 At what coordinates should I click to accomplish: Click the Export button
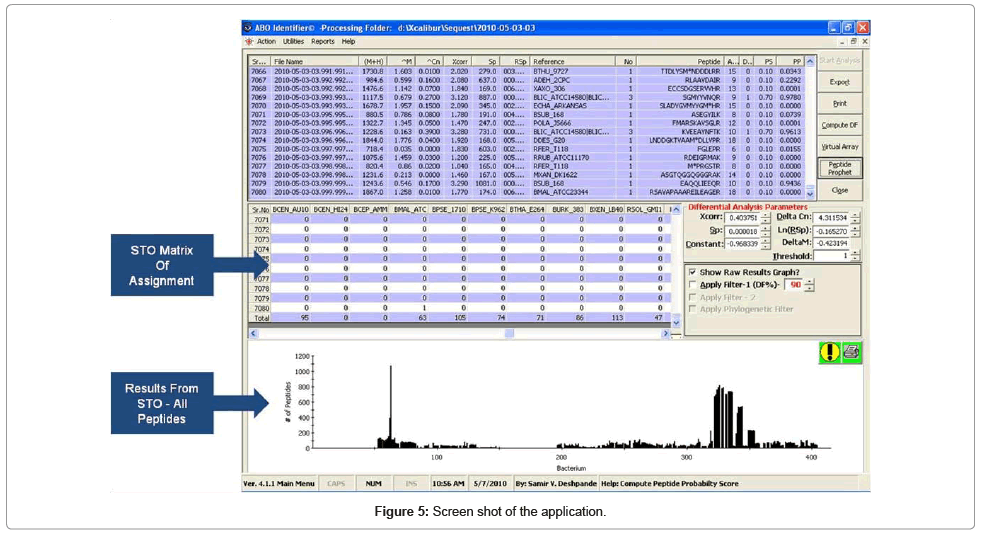click(840, 82)
